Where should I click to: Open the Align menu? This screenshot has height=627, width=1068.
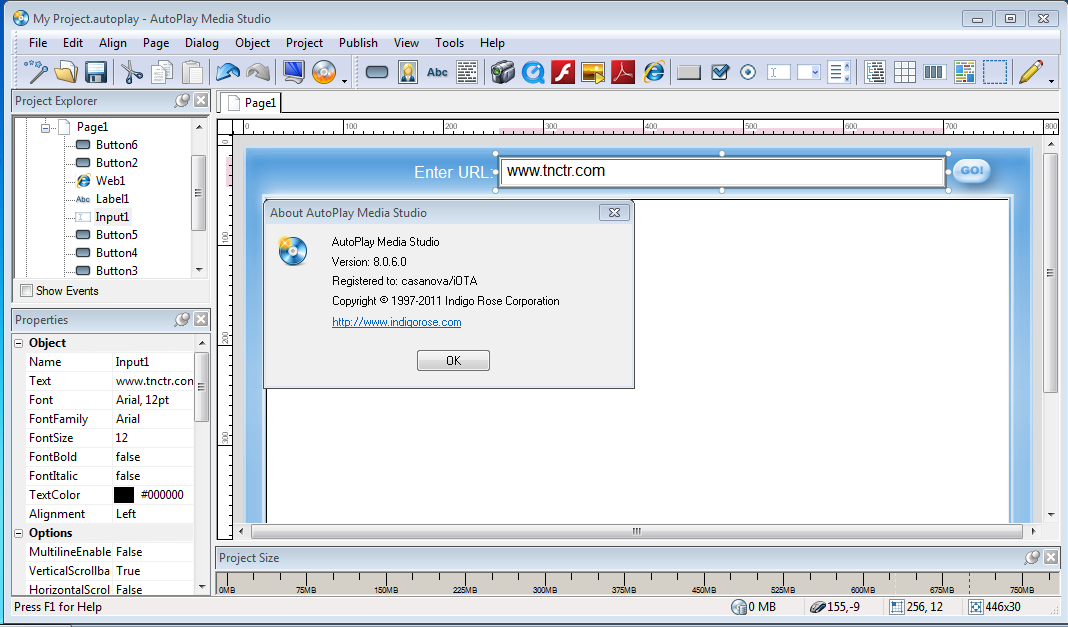click(x=112, y=43)
